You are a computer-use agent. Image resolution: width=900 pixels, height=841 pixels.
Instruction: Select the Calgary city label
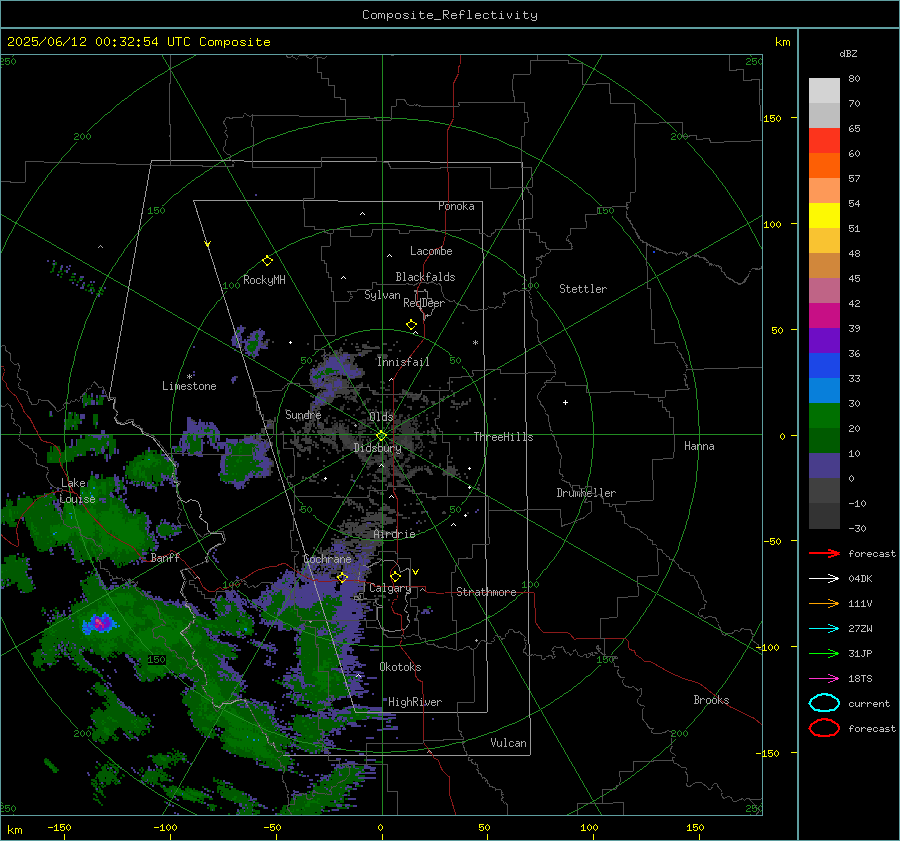[x=390, y=588]
